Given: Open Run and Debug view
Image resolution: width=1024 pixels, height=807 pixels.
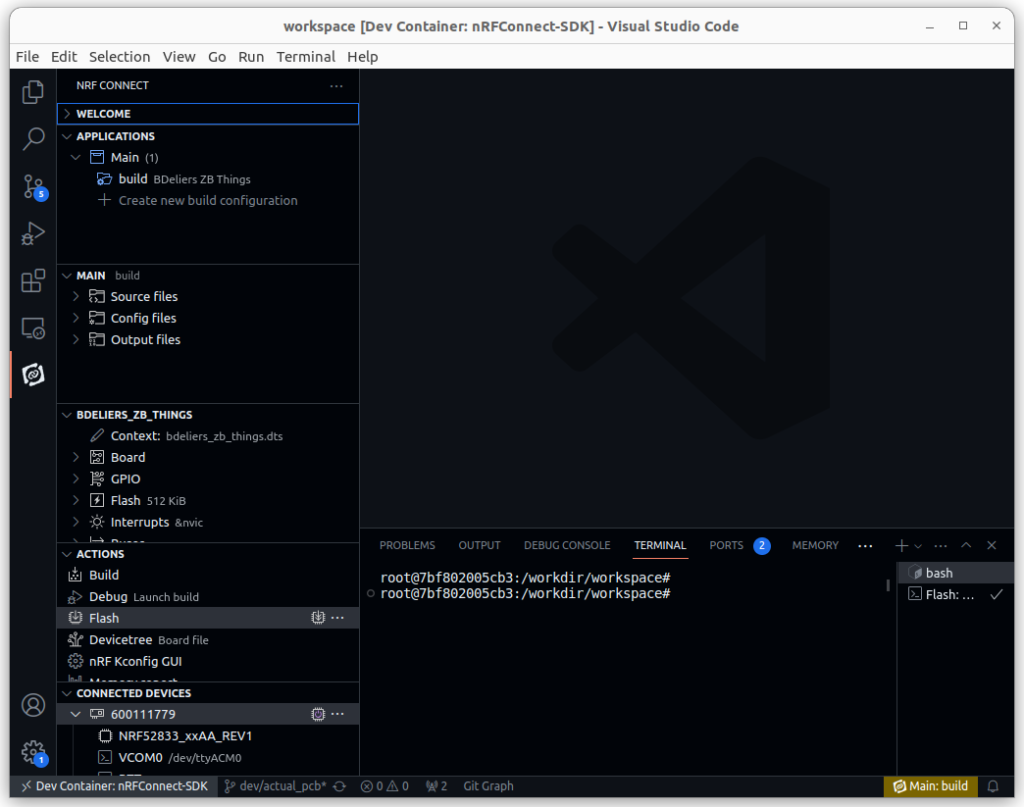Looking at the screenshot, I should click(x=33, y=234).
